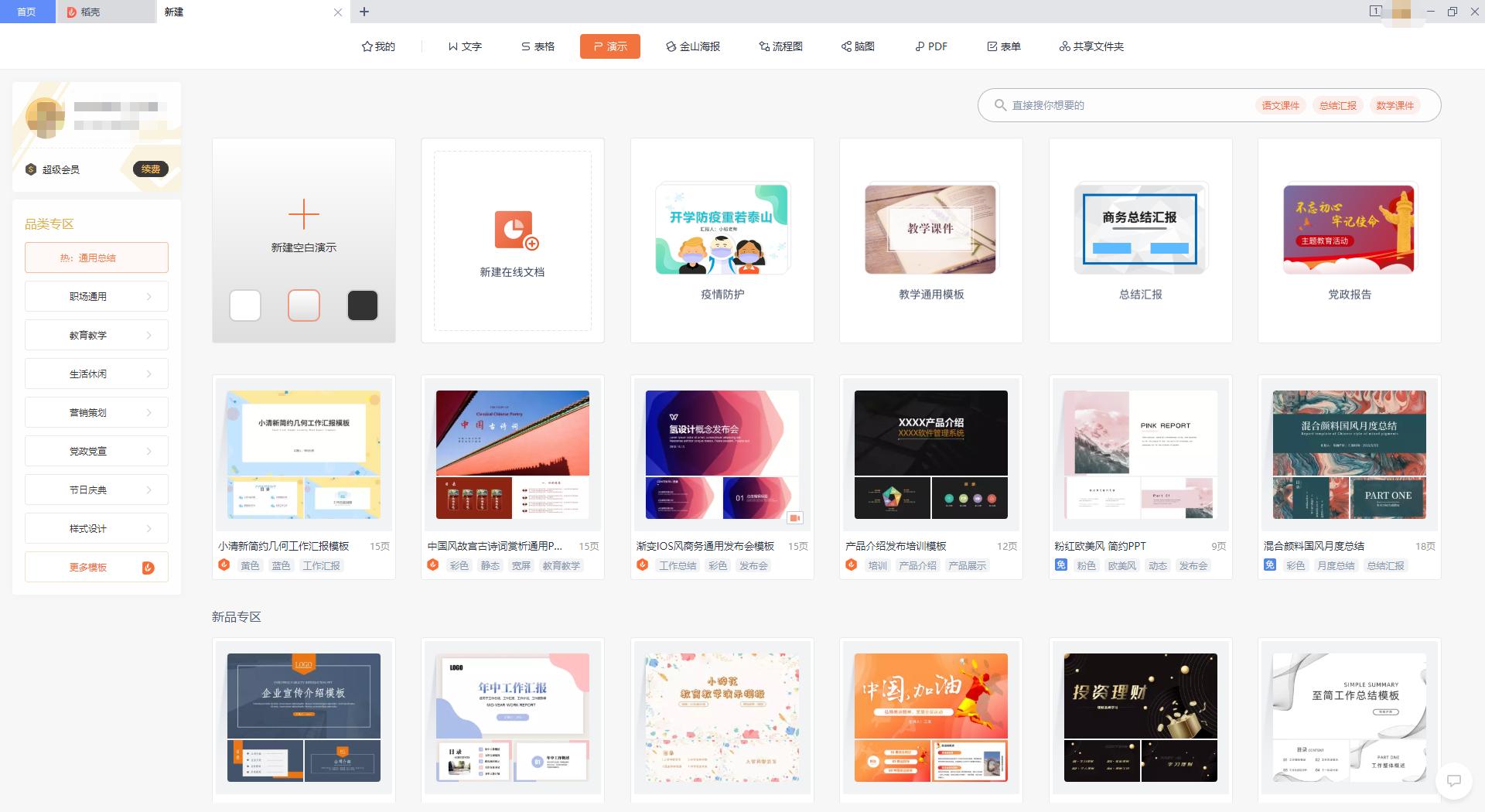Open the 疫情防护 template thumbnail
The width and height of the screenshot is (1485, 812).
pyautogui.click(x=722, y=229)
